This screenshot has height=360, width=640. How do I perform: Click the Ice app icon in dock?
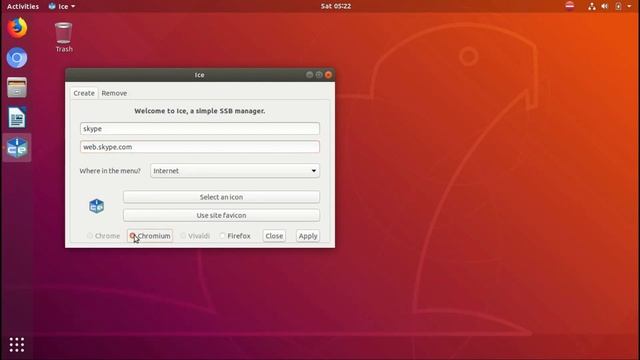pos(17,148)
